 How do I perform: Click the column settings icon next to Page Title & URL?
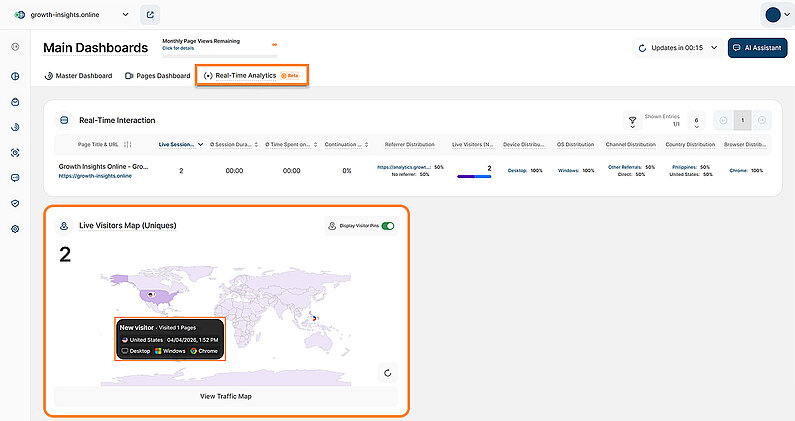tap(128, 144)
